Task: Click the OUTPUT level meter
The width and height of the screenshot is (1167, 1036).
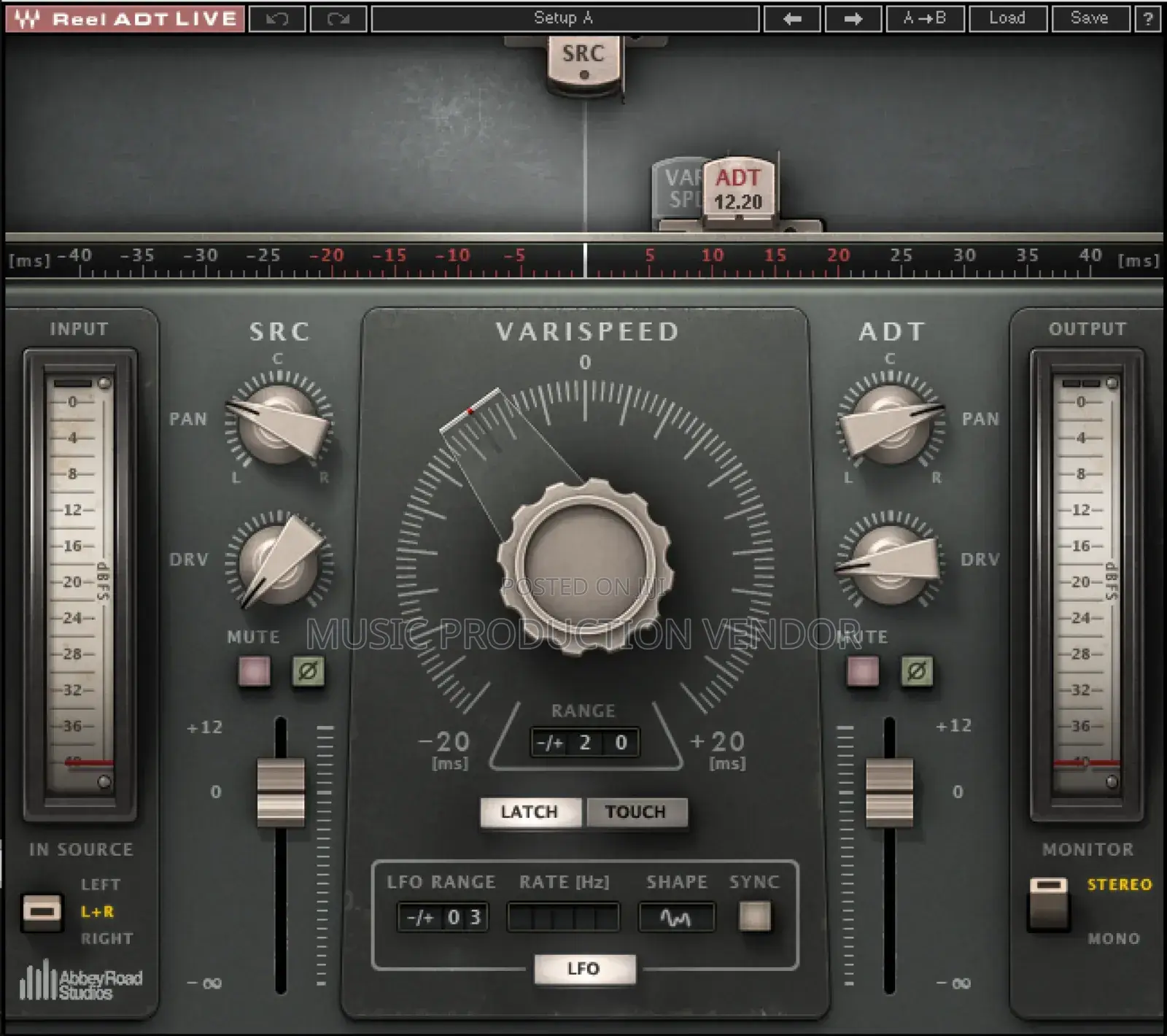Action: coord(1087,584)
